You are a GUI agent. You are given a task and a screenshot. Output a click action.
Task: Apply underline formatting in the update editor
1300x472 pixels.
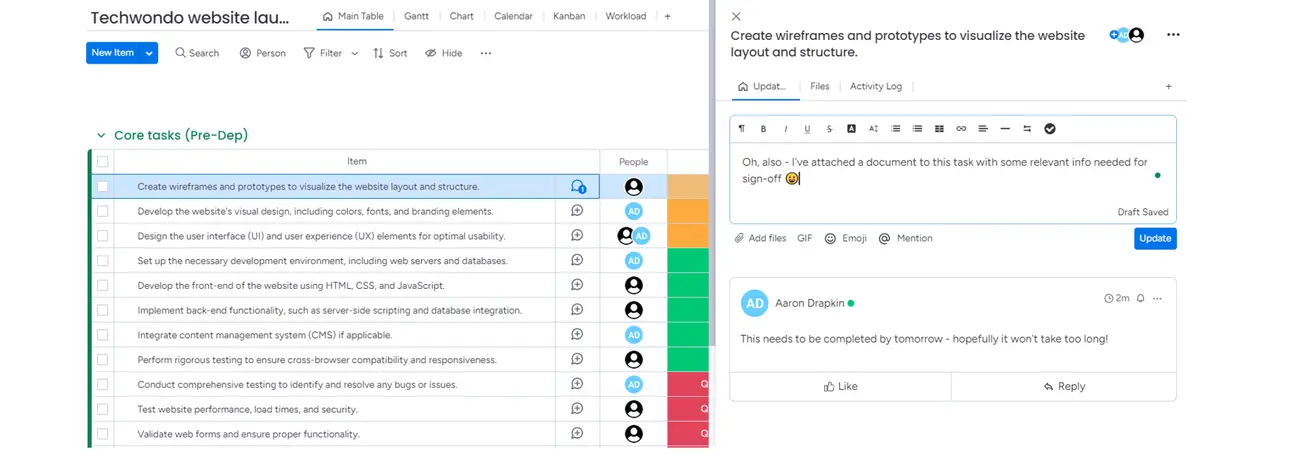click(x=807, y=129)
